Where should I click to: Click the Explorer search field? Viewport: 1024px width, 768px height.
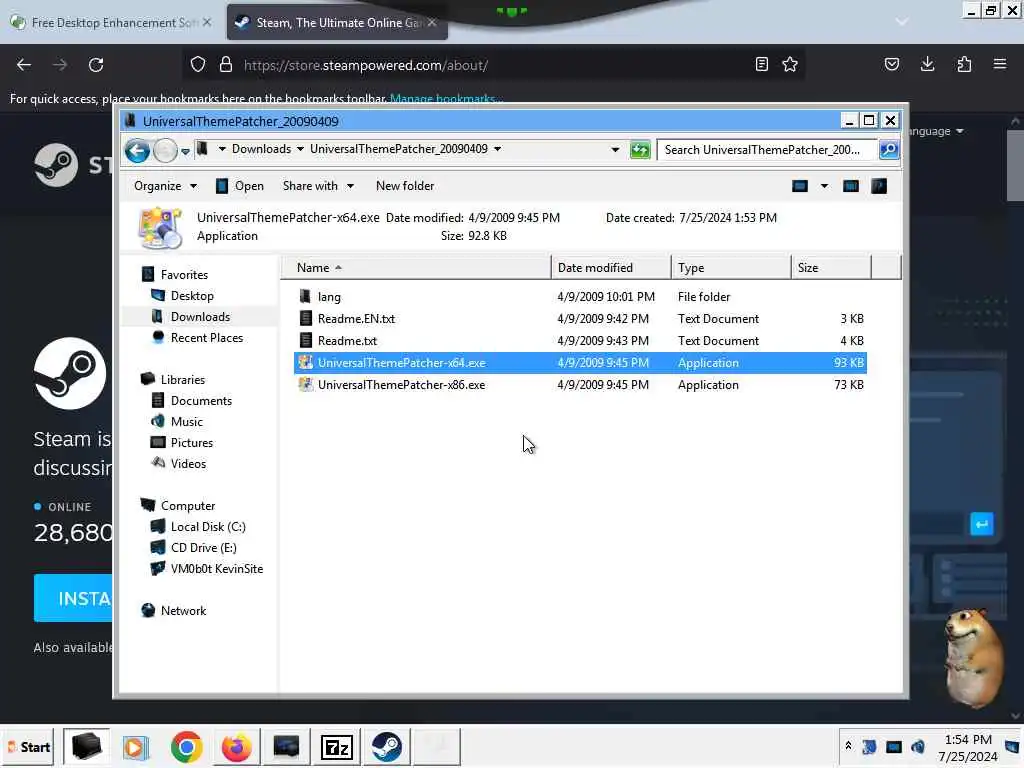tap(767, 150)
